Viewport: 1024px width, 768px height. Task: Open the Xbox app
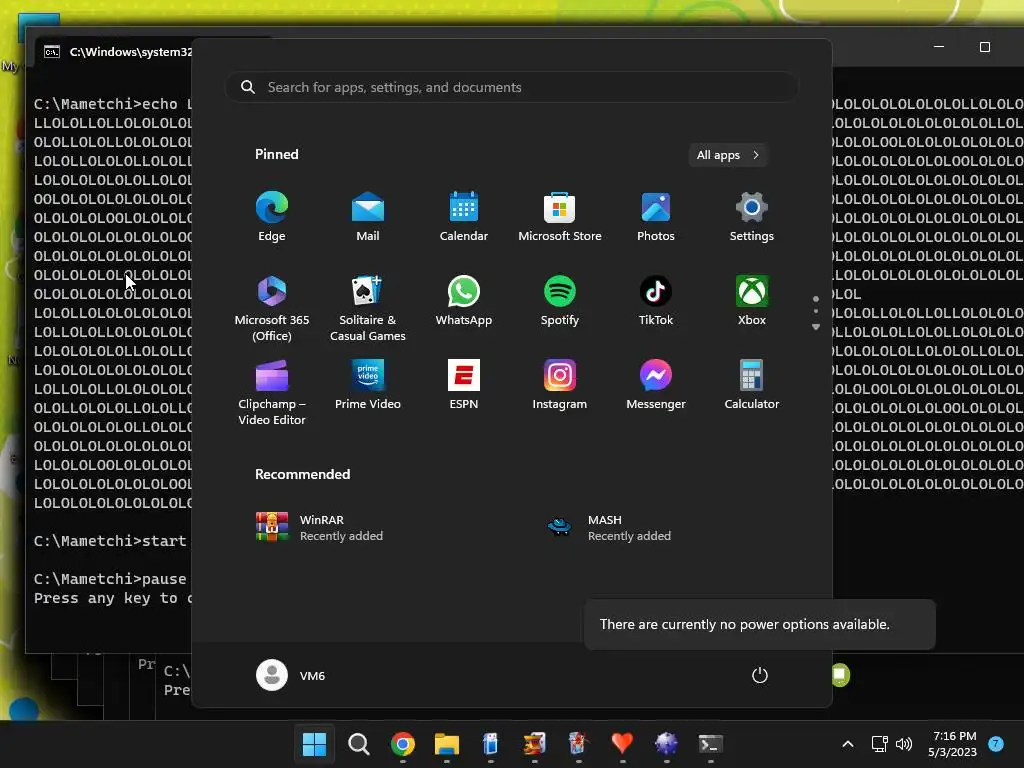coord(752,301)
